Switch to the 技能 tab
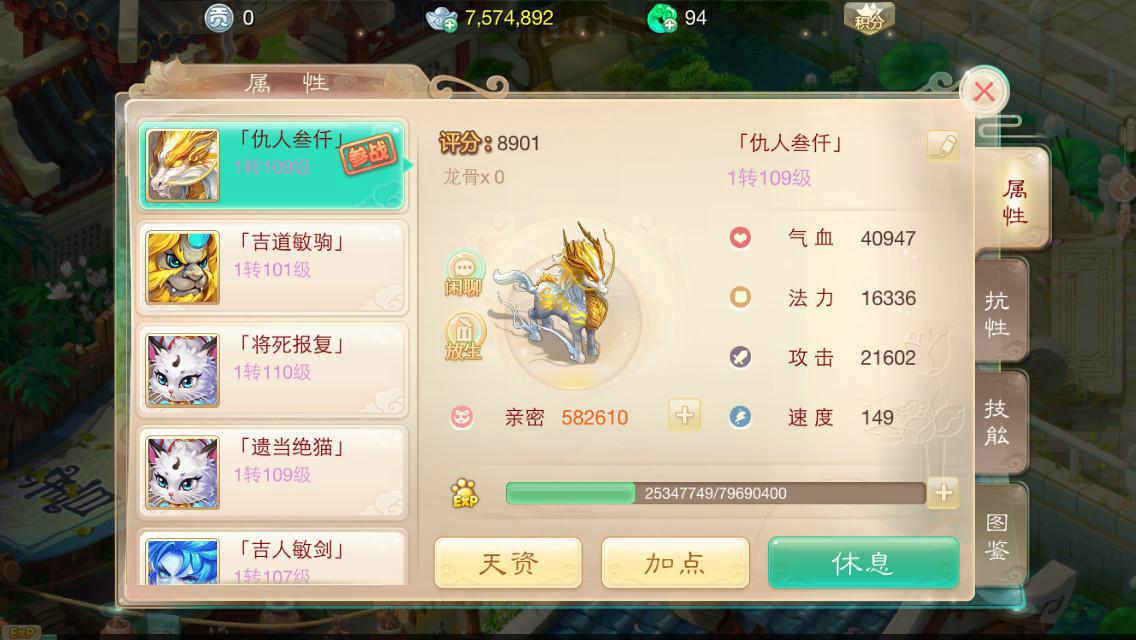 click(999, 423)
